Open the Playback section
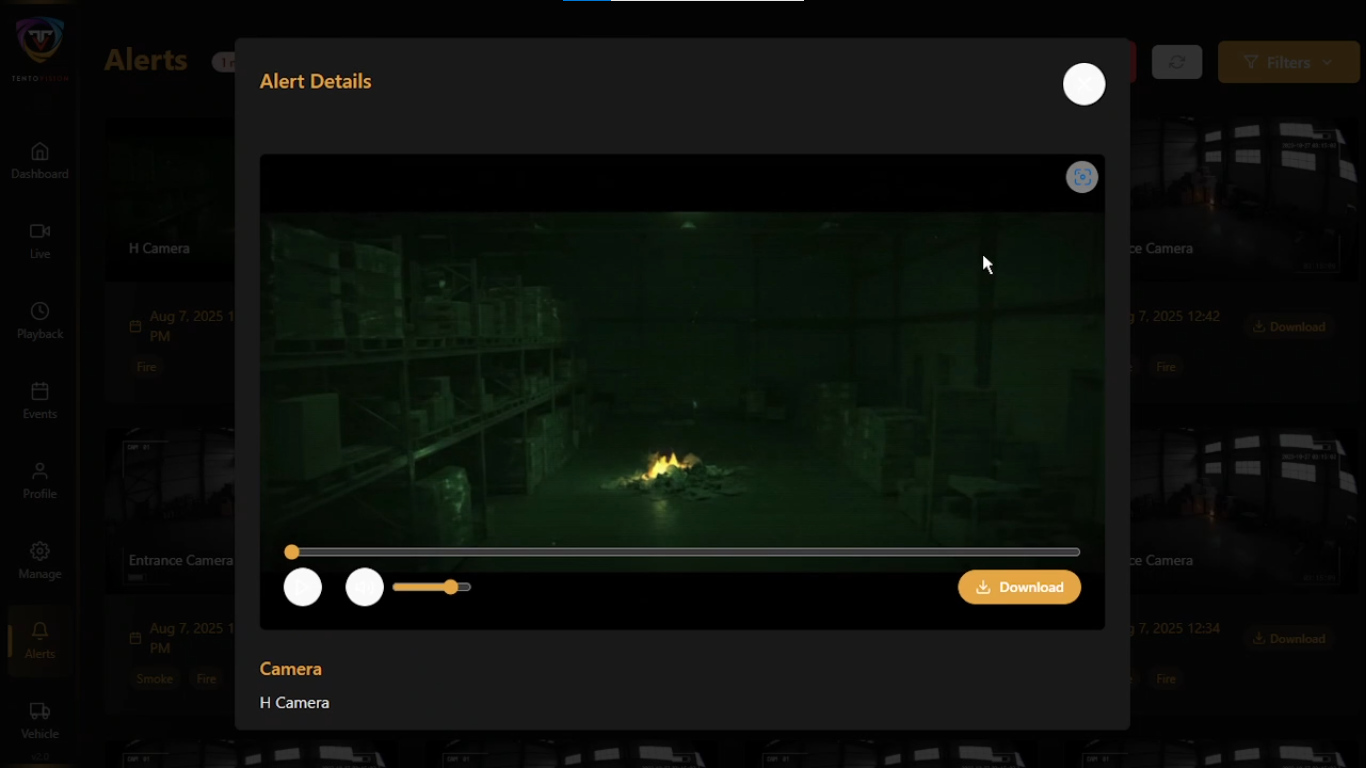 pyautogui.click(x=40, y=321)
